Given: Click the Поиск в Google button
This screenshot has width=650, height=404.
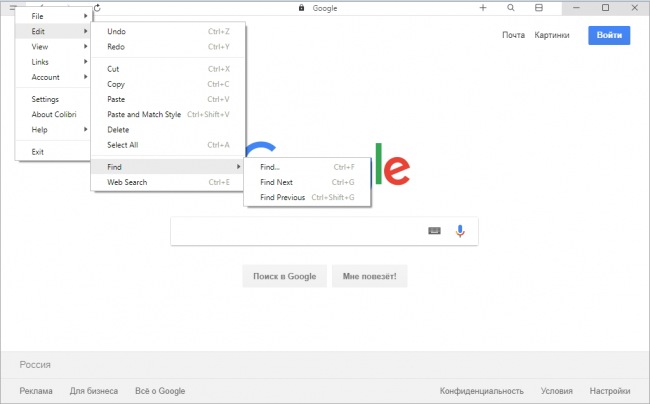Looking at the screenshot, I should click(x=284, y=276).
